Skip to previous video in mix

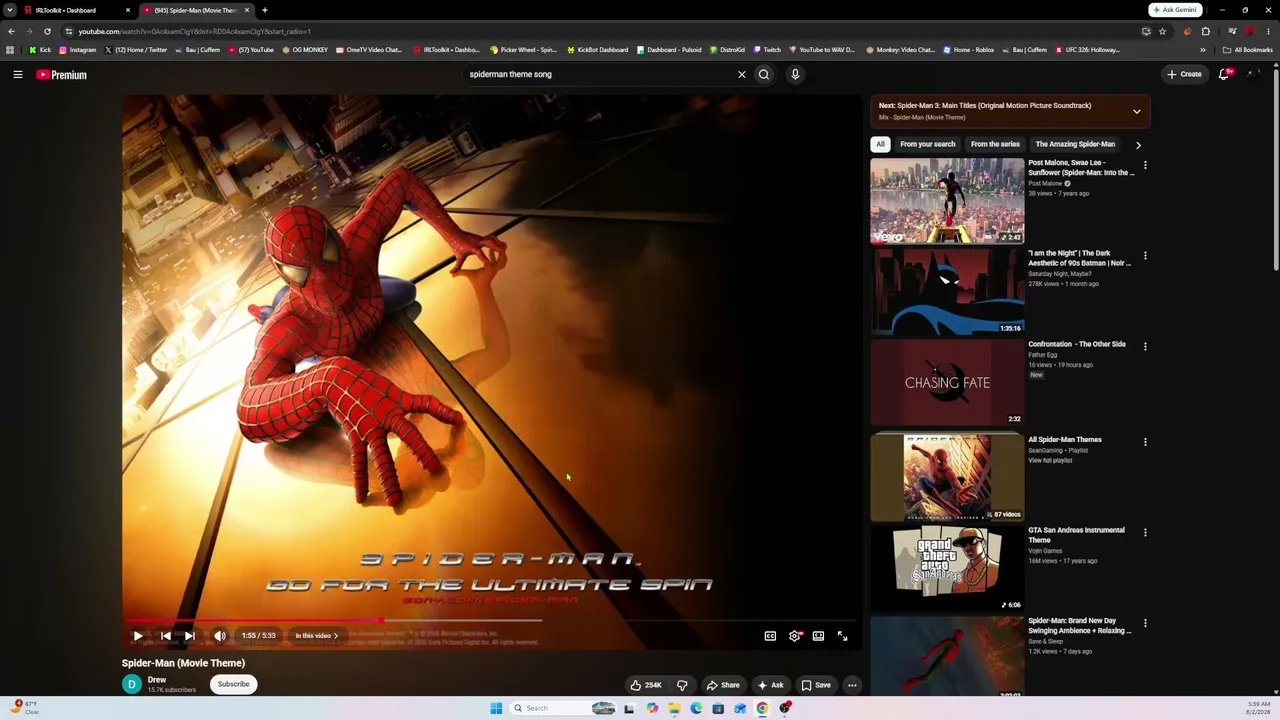pos(165,636)
